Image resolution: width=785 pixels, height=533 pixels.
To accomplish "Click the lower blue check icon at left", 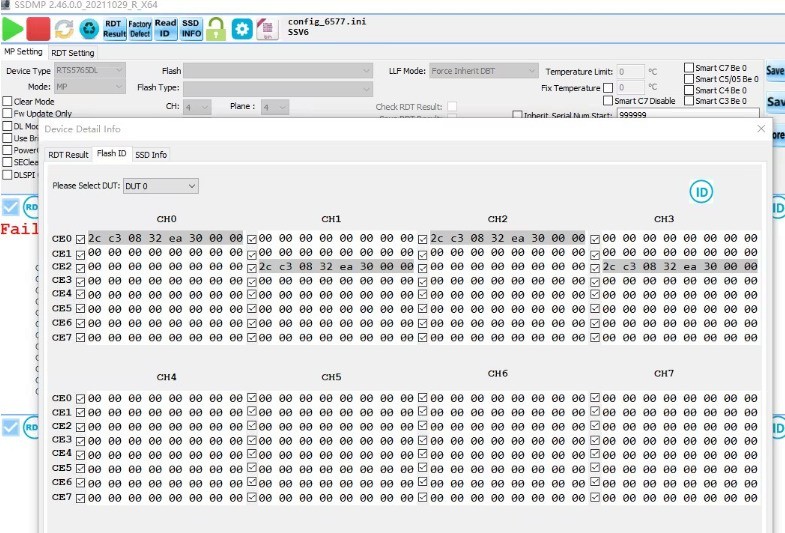I will click(10, 427).
